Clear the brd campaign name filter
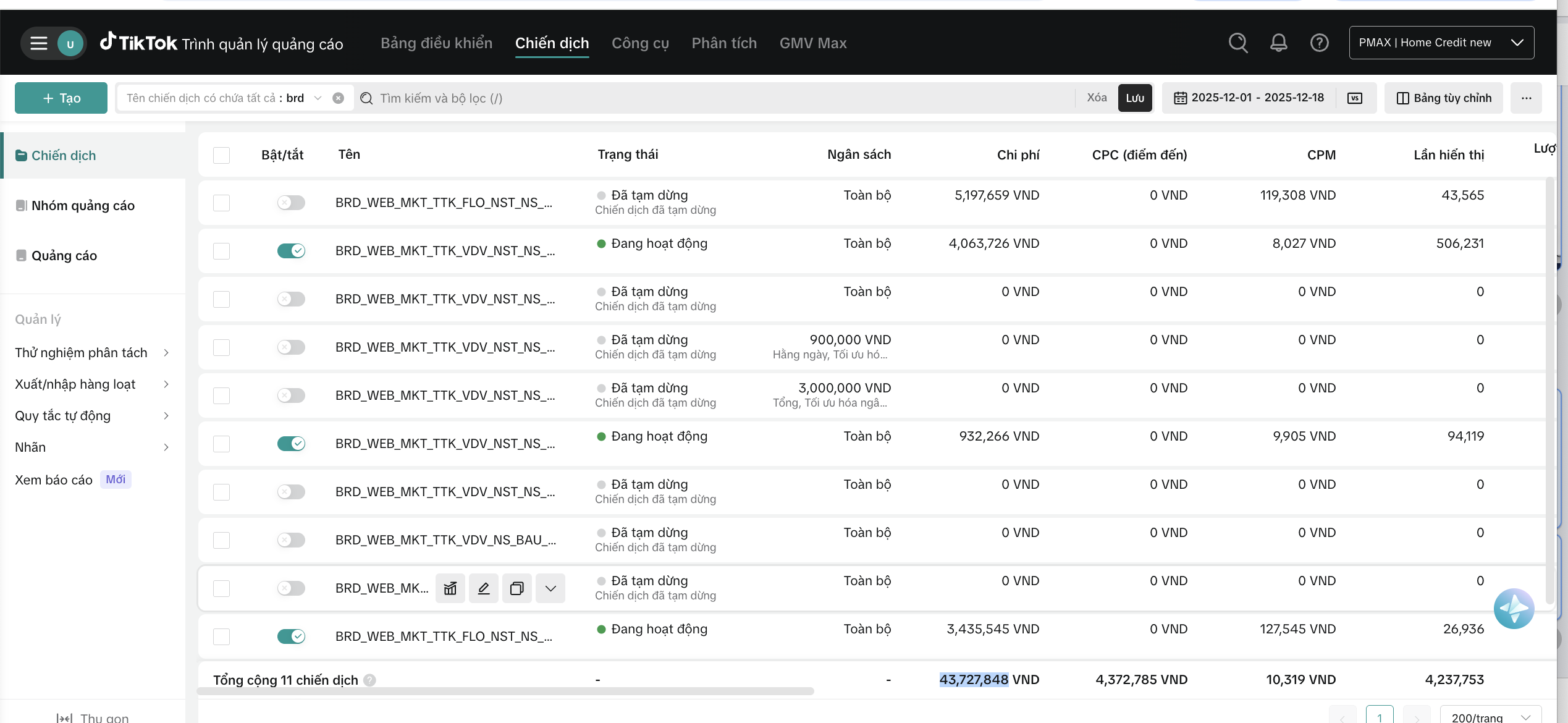This screenshot has height=723, width=1568. [338, 98]
